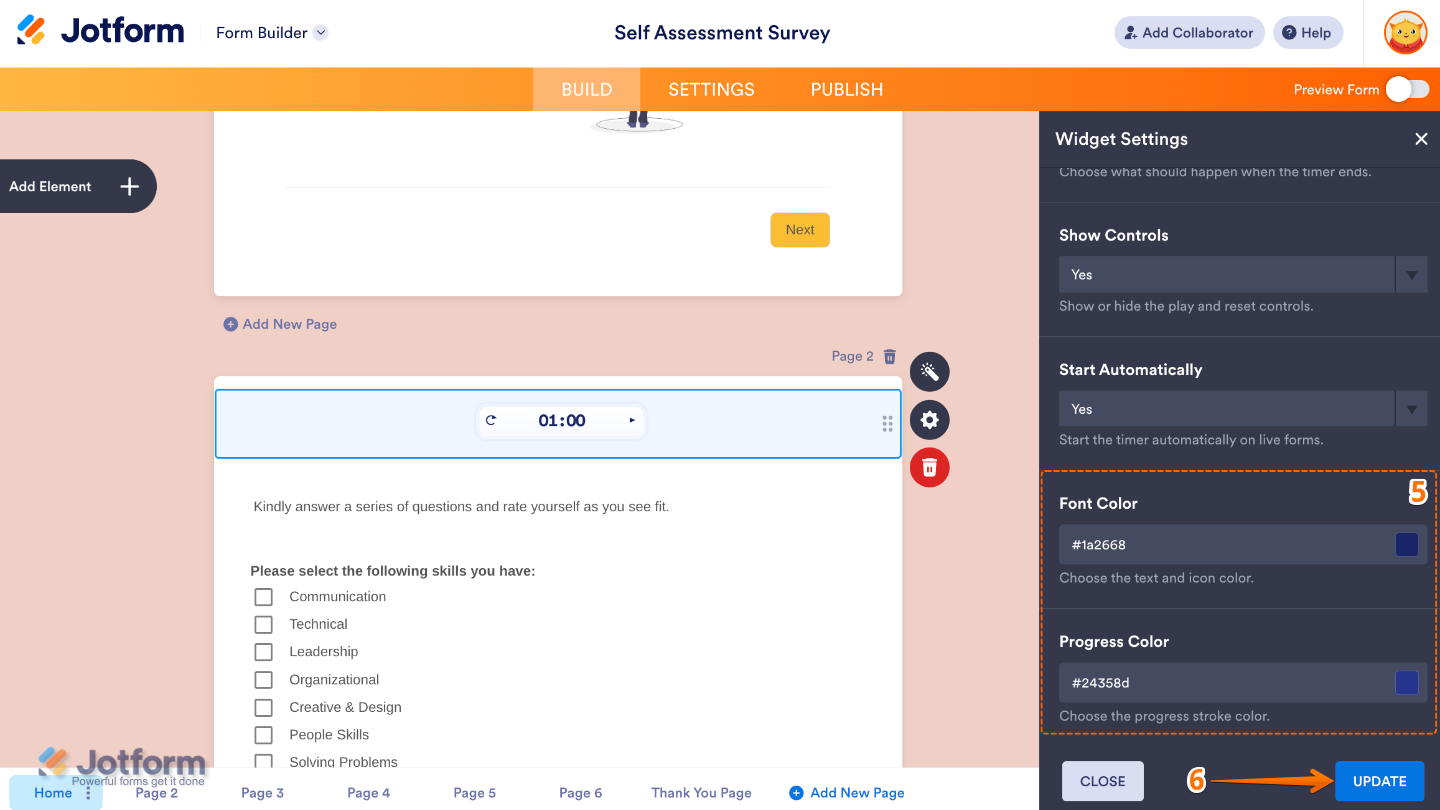The height and width of the screenshot is (810, 1440).
Task: Delete the timer widget using red trash icon
Action: (x=929, y=467)
